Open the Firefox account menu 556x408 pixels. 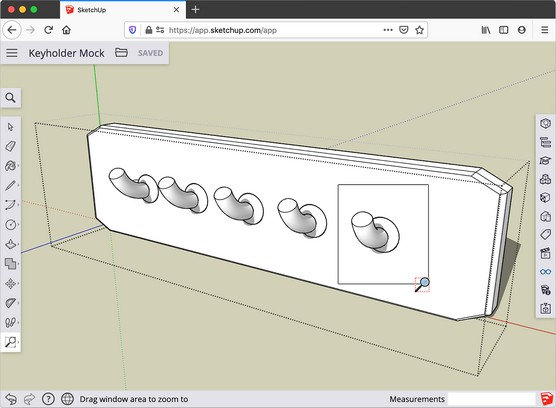click(522, 30)
